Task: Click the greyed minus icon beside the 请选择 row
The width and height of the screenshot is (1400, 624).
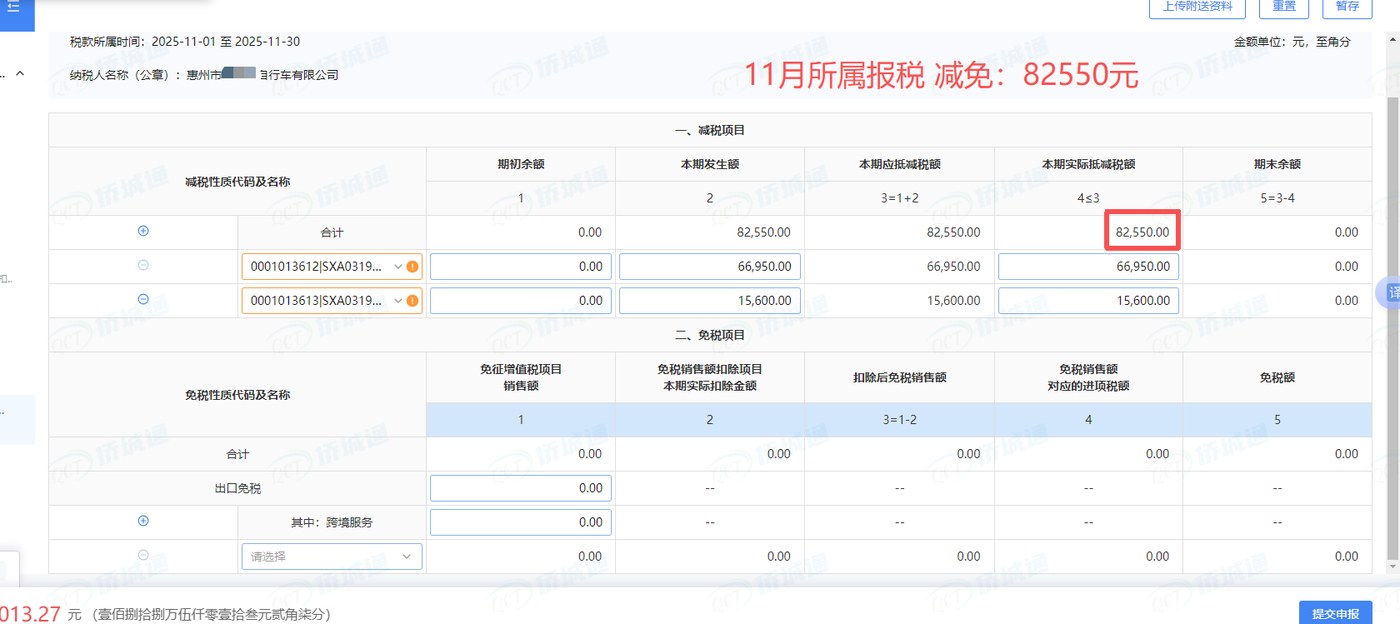Action: point(143,555)
